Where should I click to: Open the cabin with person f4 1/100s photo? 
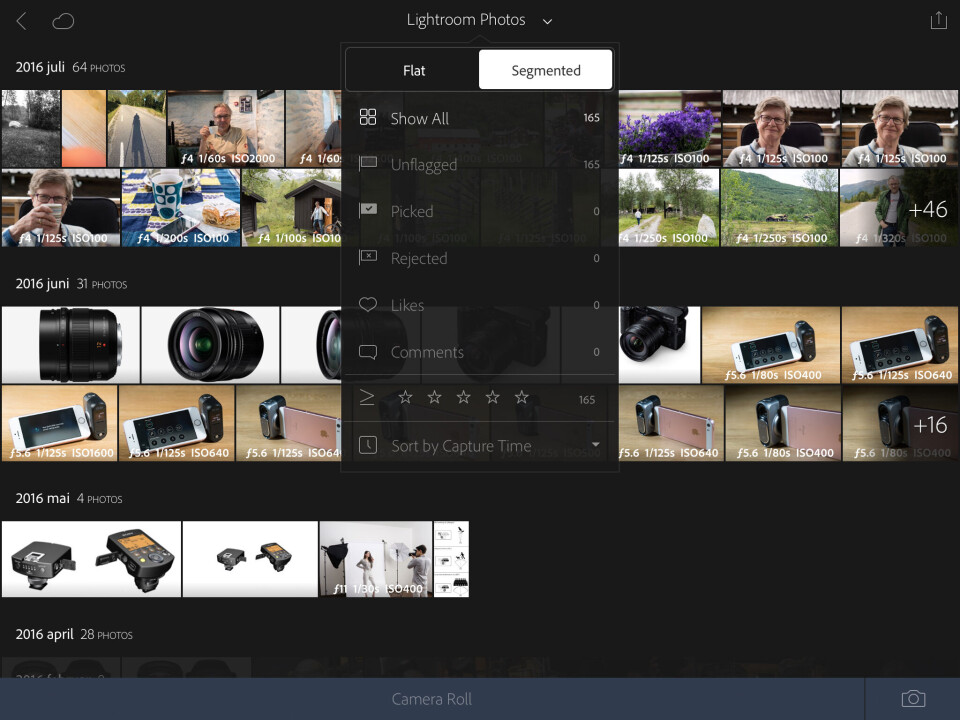tap(291, 208)
